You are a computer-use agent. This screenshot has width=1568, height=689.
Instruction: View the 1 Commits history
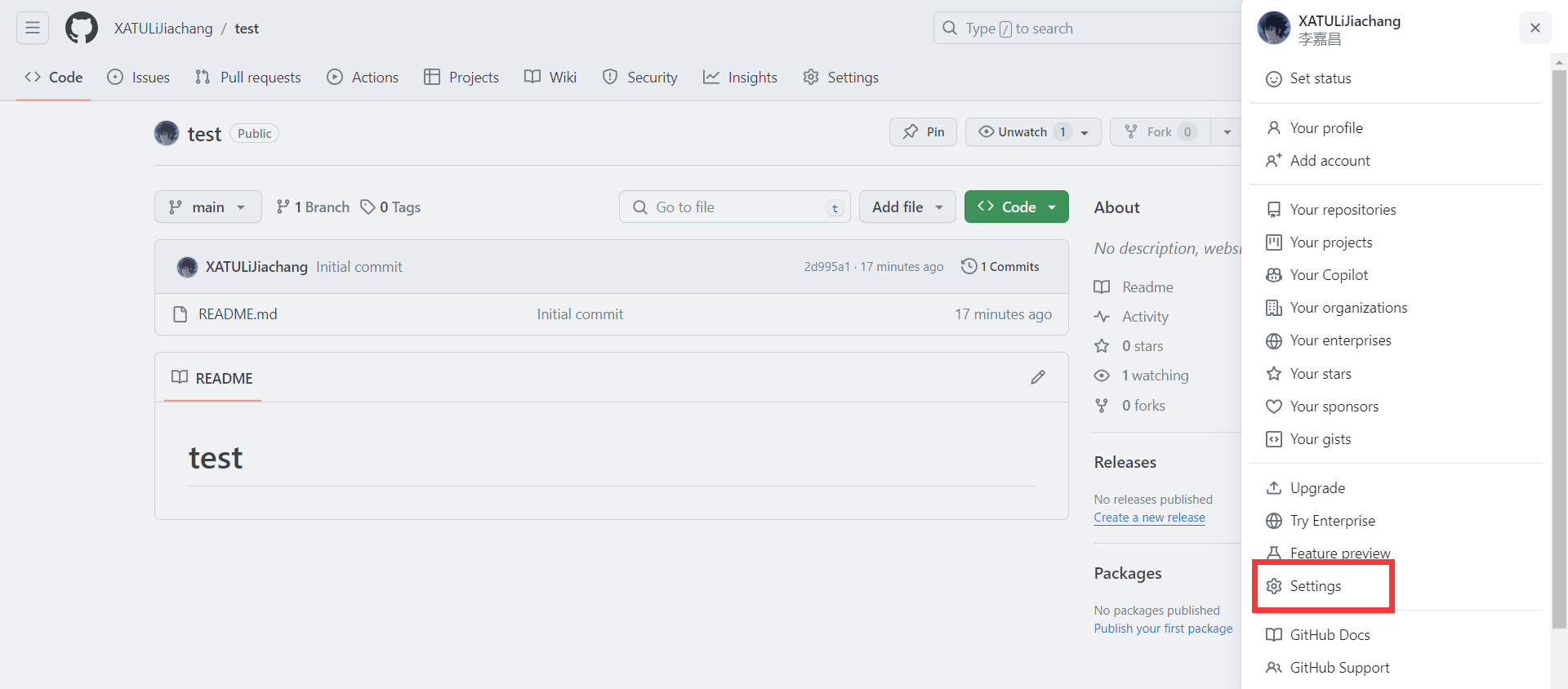click(x=1000, y=267)
